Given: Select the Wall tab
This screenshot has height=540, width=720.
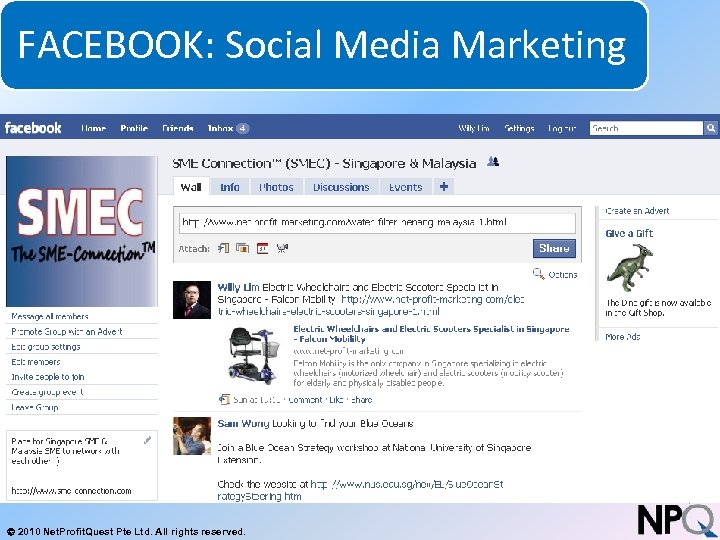Looking at the screenshot, I should coord(191,187).
